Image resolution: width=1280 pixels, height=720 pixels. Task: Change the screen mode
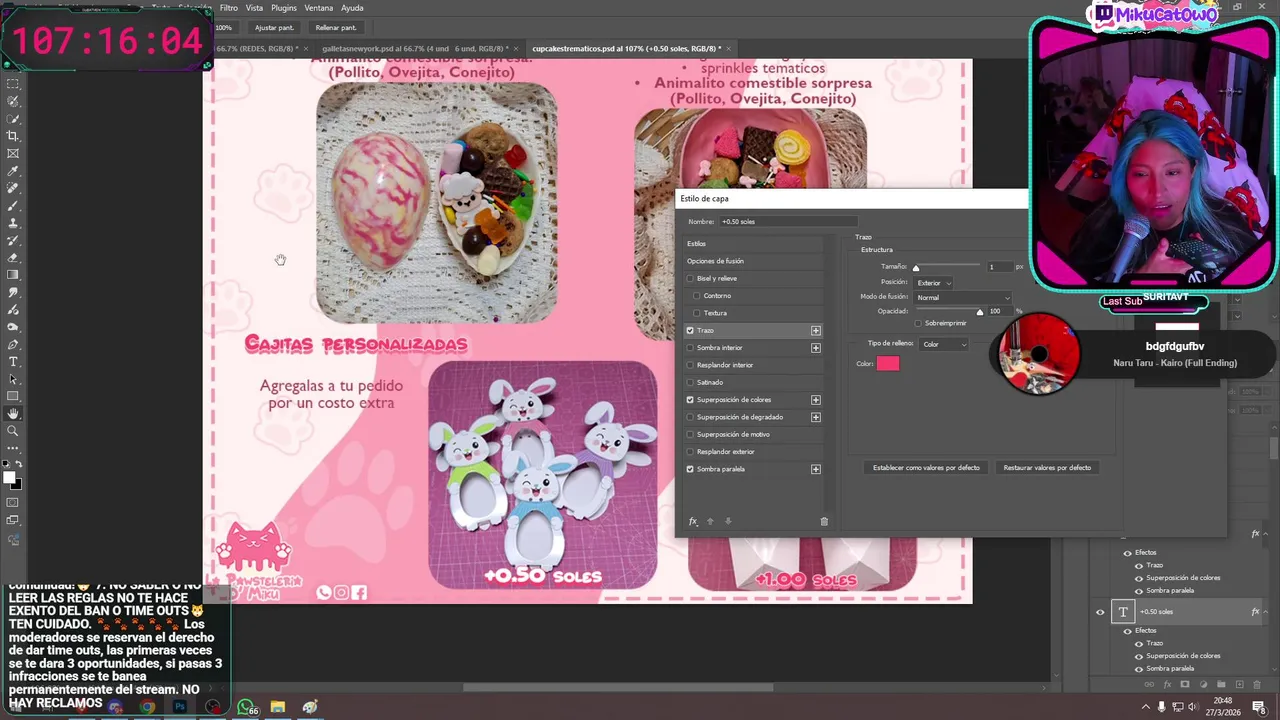(13, 520)
